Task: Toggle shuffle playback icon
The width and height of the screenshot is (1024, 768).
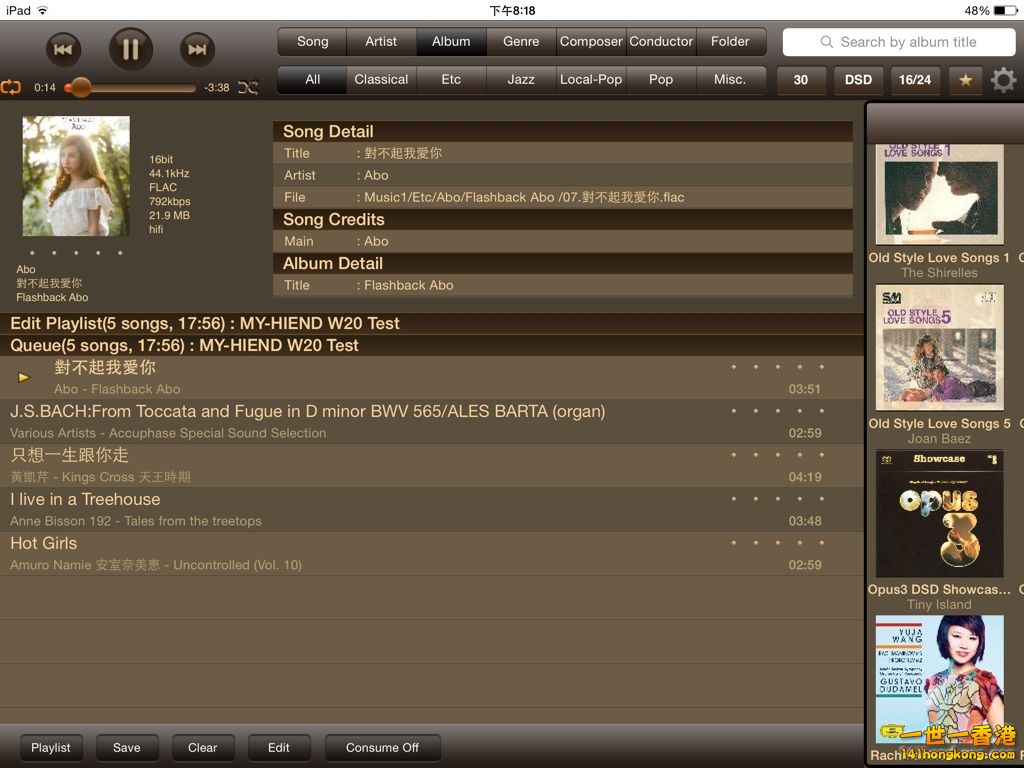Action: tap(248, 87)
